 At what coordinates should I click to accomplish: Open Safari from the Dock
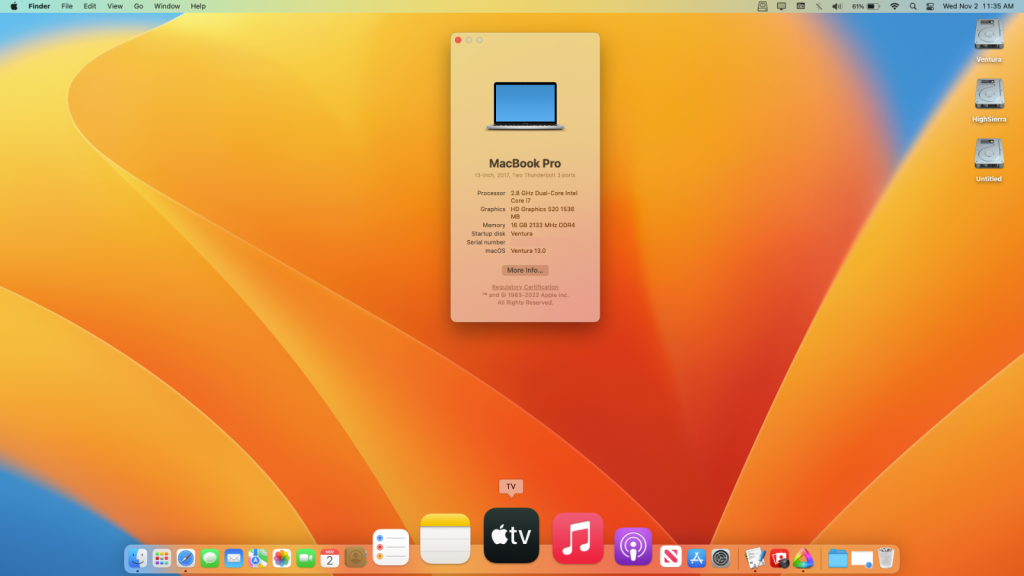pos(185,558)
